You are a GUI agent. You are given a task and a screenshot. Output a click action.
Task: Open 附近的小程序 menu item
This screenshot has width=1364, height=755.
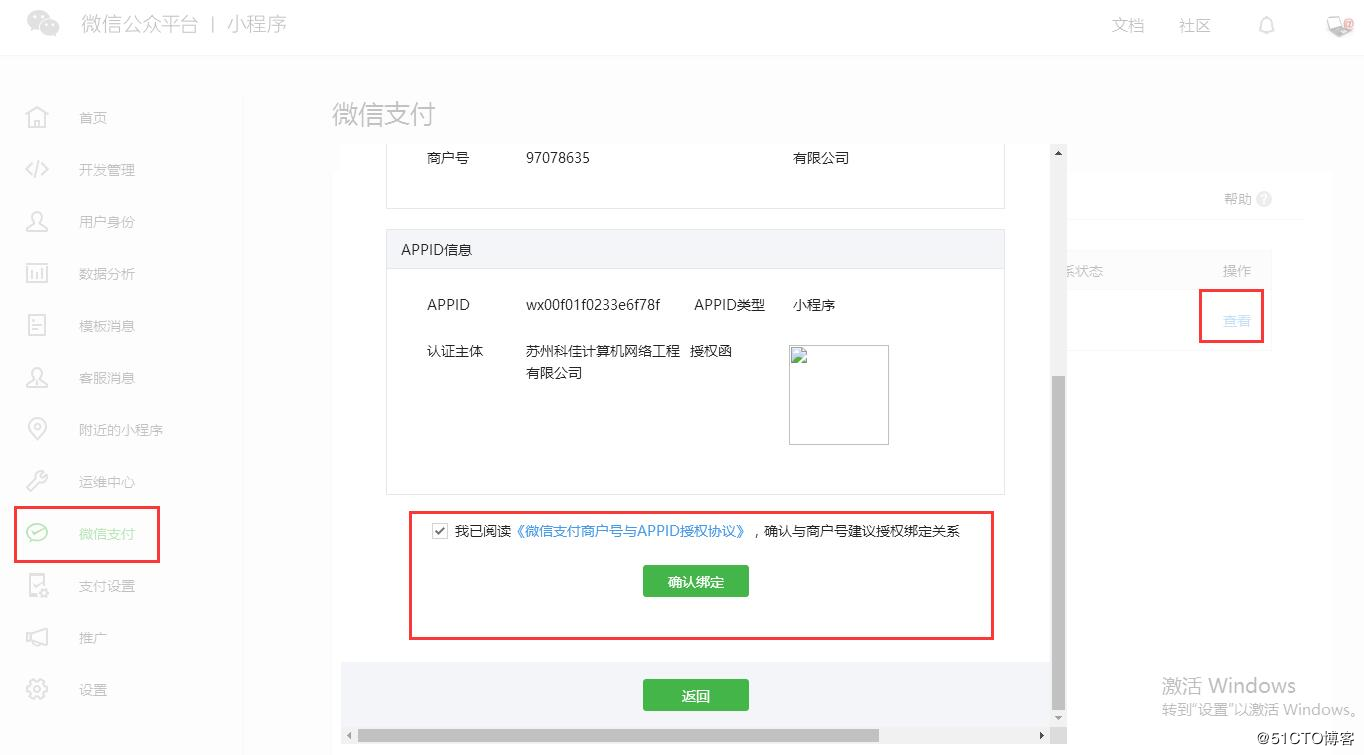click(121, 430)
